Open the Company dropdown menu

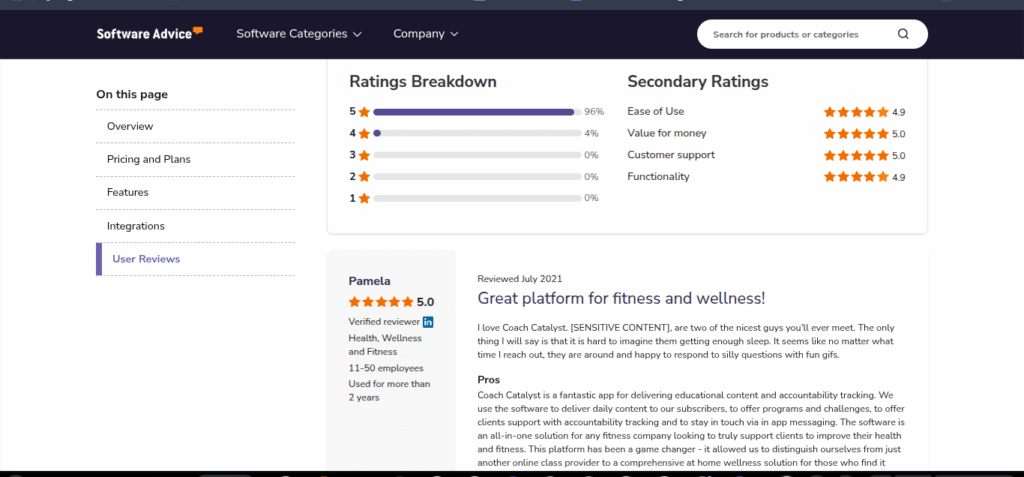[425, 34]
